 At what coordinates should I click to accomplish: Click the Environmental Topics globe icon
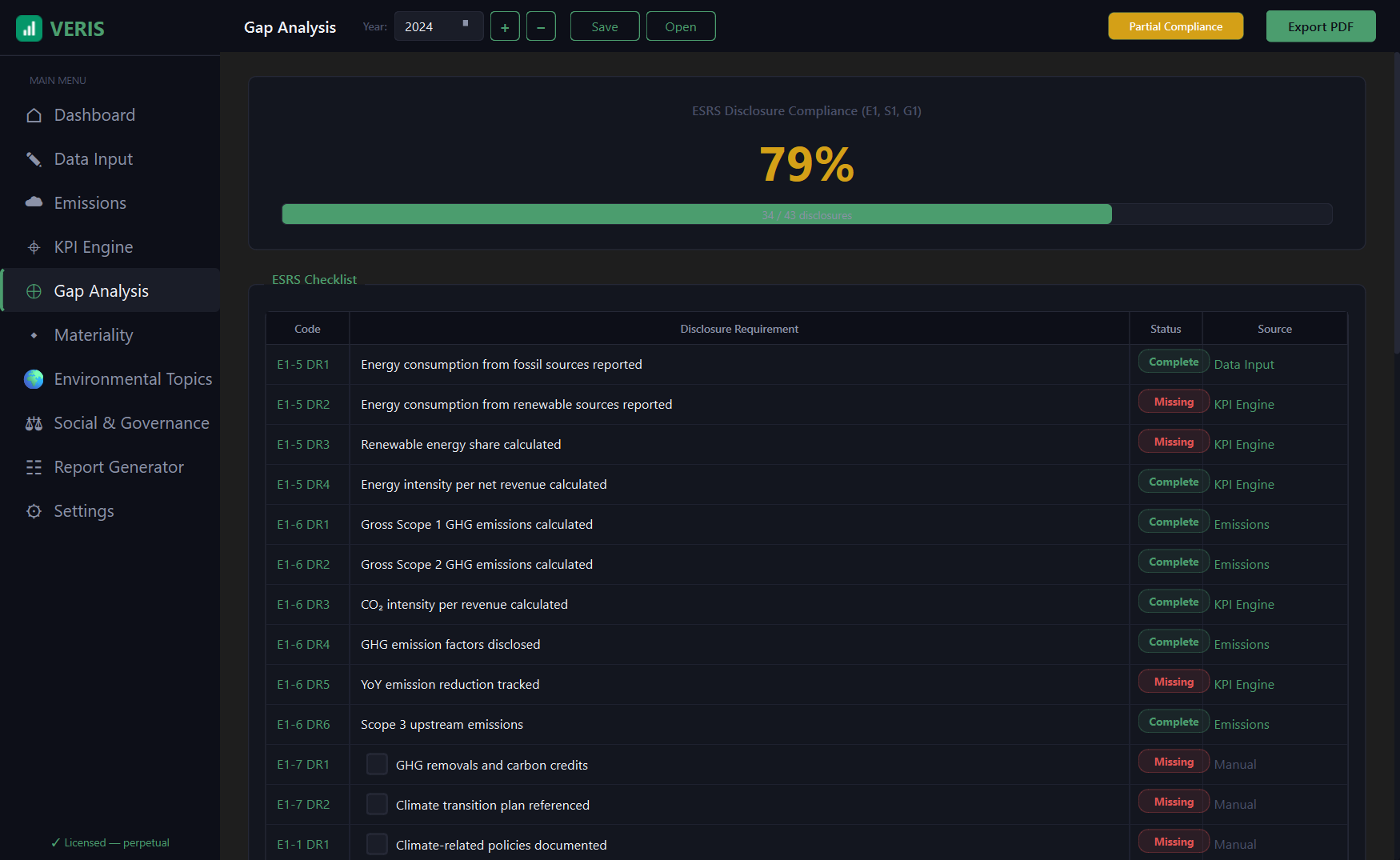[x=34, y=379]
